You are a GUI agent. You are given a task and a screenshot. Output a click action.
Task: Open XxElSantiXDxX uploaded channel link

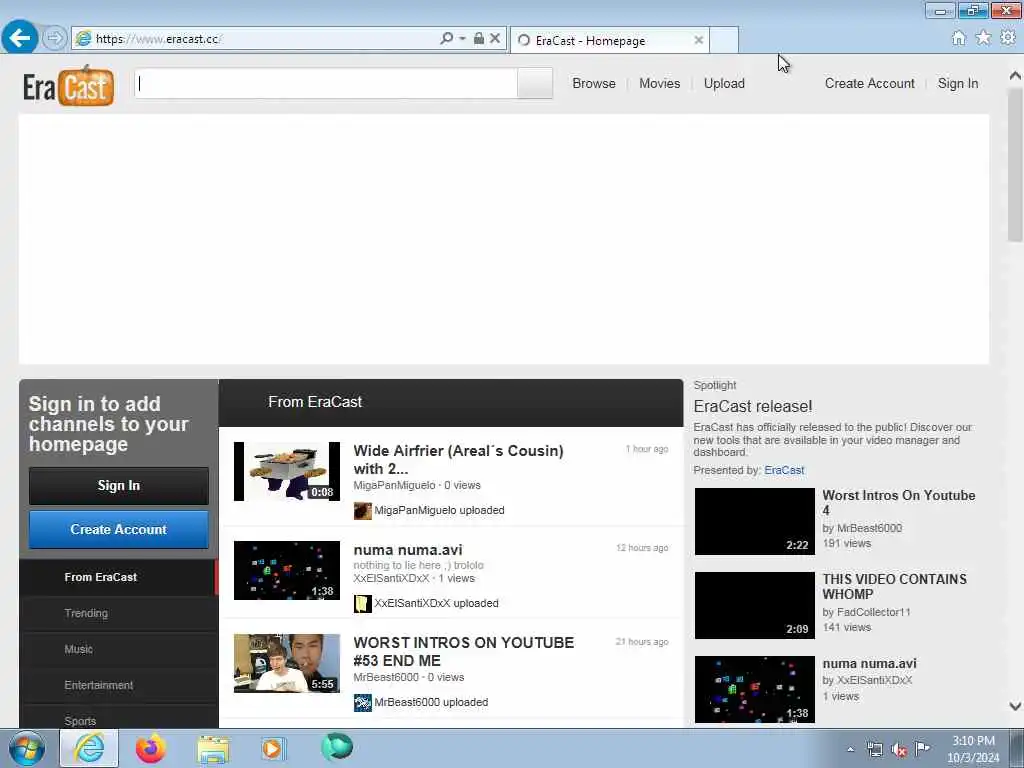pos(436,603)
